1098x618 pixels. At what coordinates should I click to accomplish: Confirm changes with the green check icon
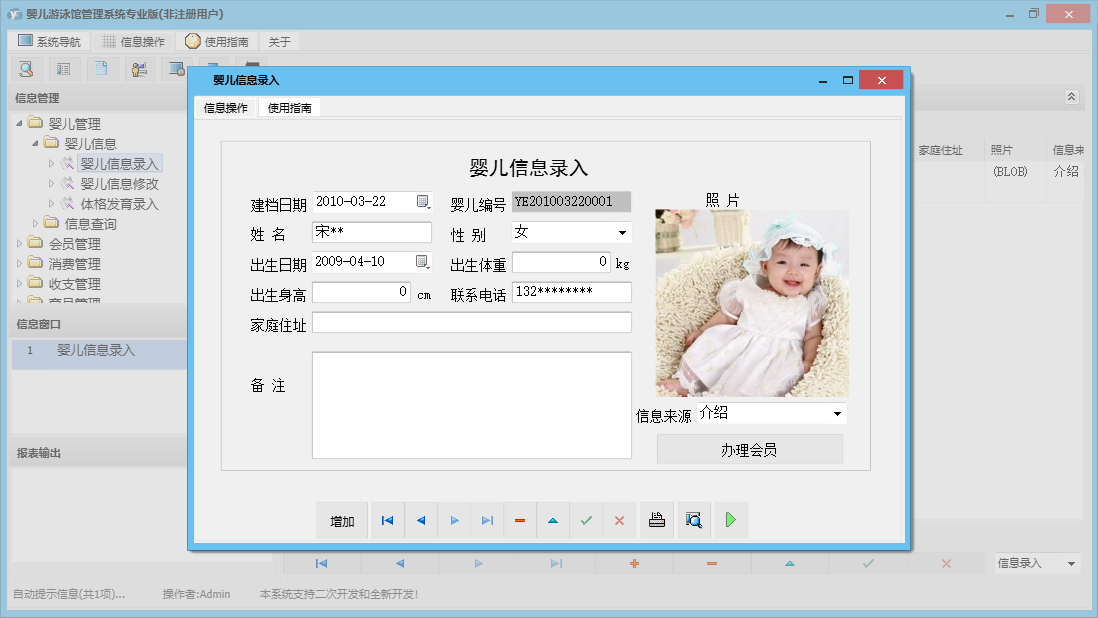pos(585,520)
